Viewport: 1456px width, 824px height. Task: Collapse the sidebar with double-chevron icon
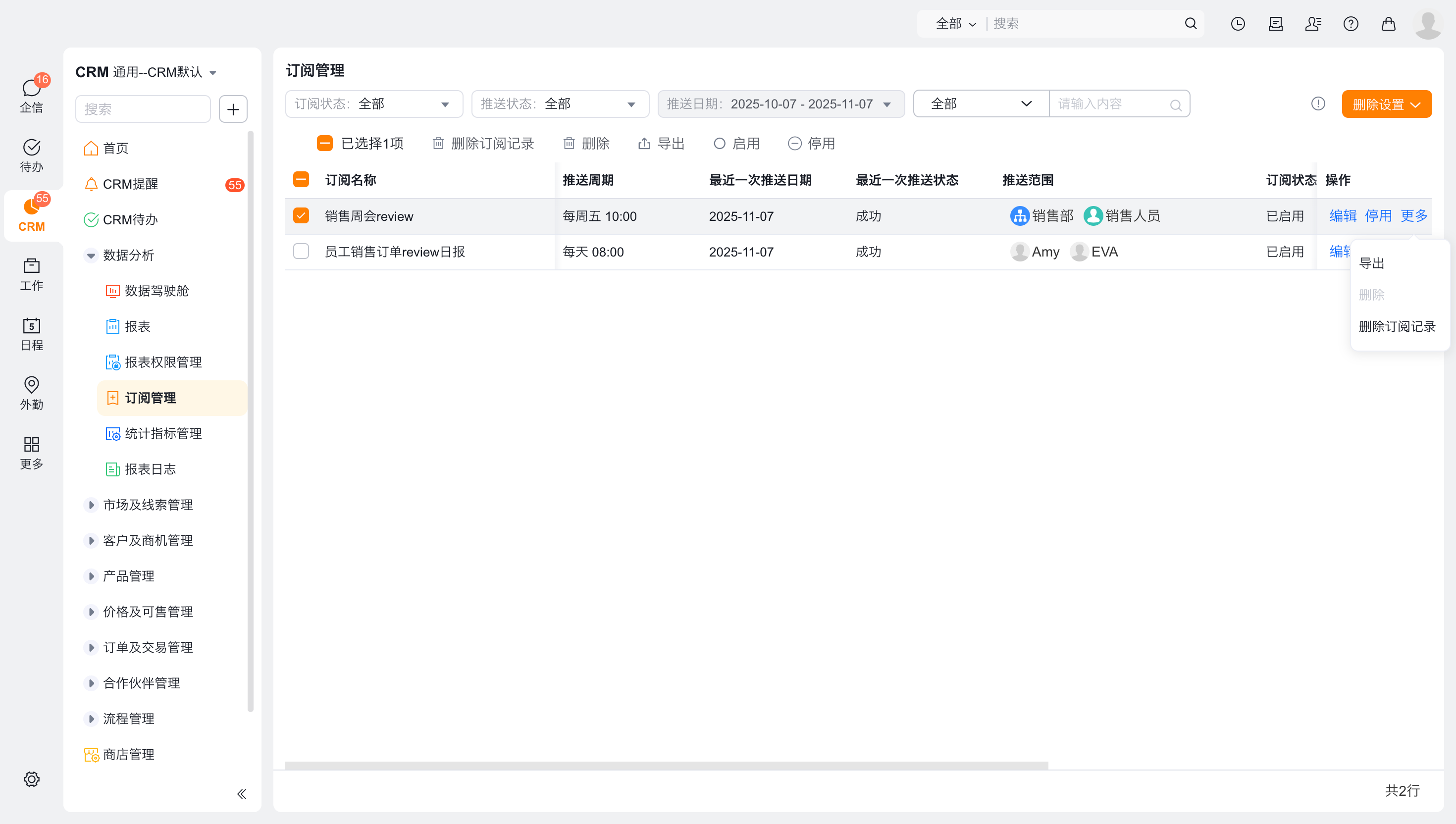242,793
